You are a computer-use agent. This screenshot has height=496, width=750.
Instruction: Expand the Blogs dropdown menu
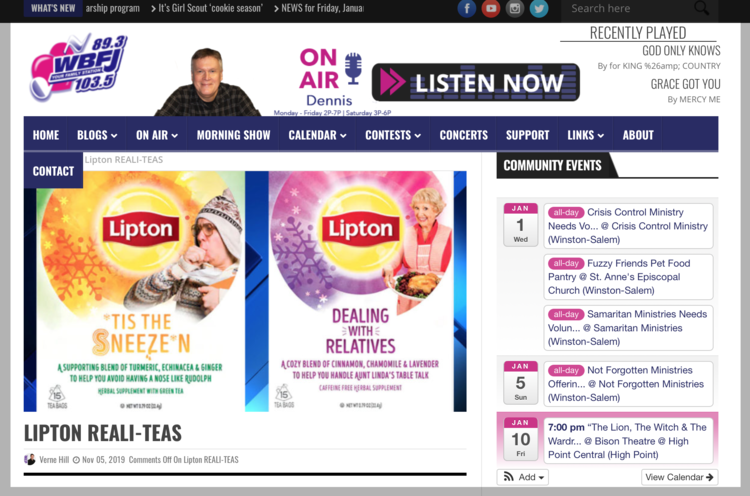click(x=97, y=135)
